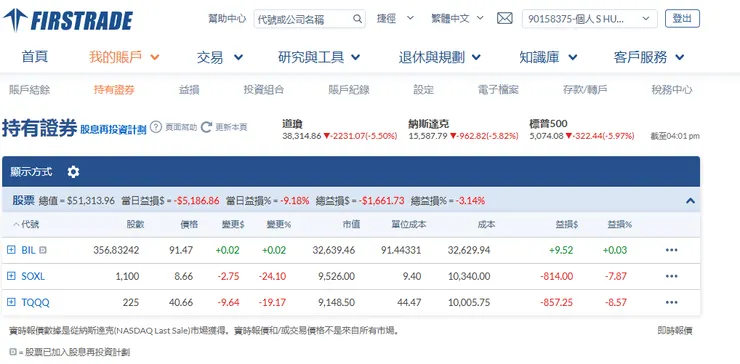The height and width of the screenshot is (364, 740).
Task: Switch to 投資組合 tab
Action: 264,90
